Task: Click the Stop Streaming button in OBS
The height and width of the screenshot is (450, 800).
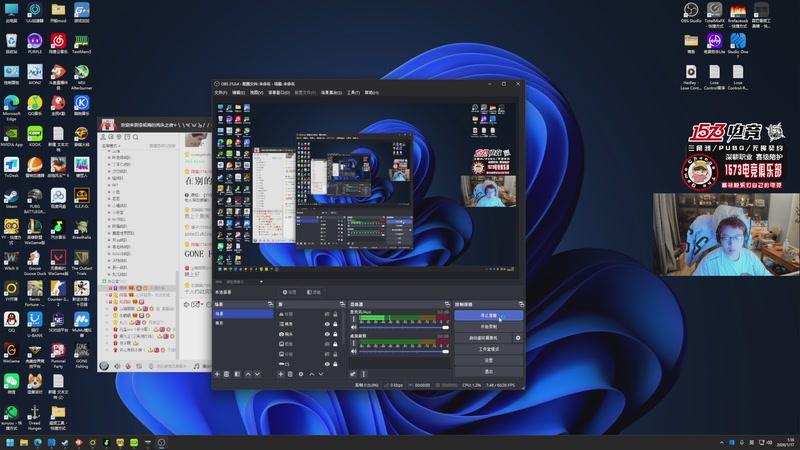Action: [488, 315]
